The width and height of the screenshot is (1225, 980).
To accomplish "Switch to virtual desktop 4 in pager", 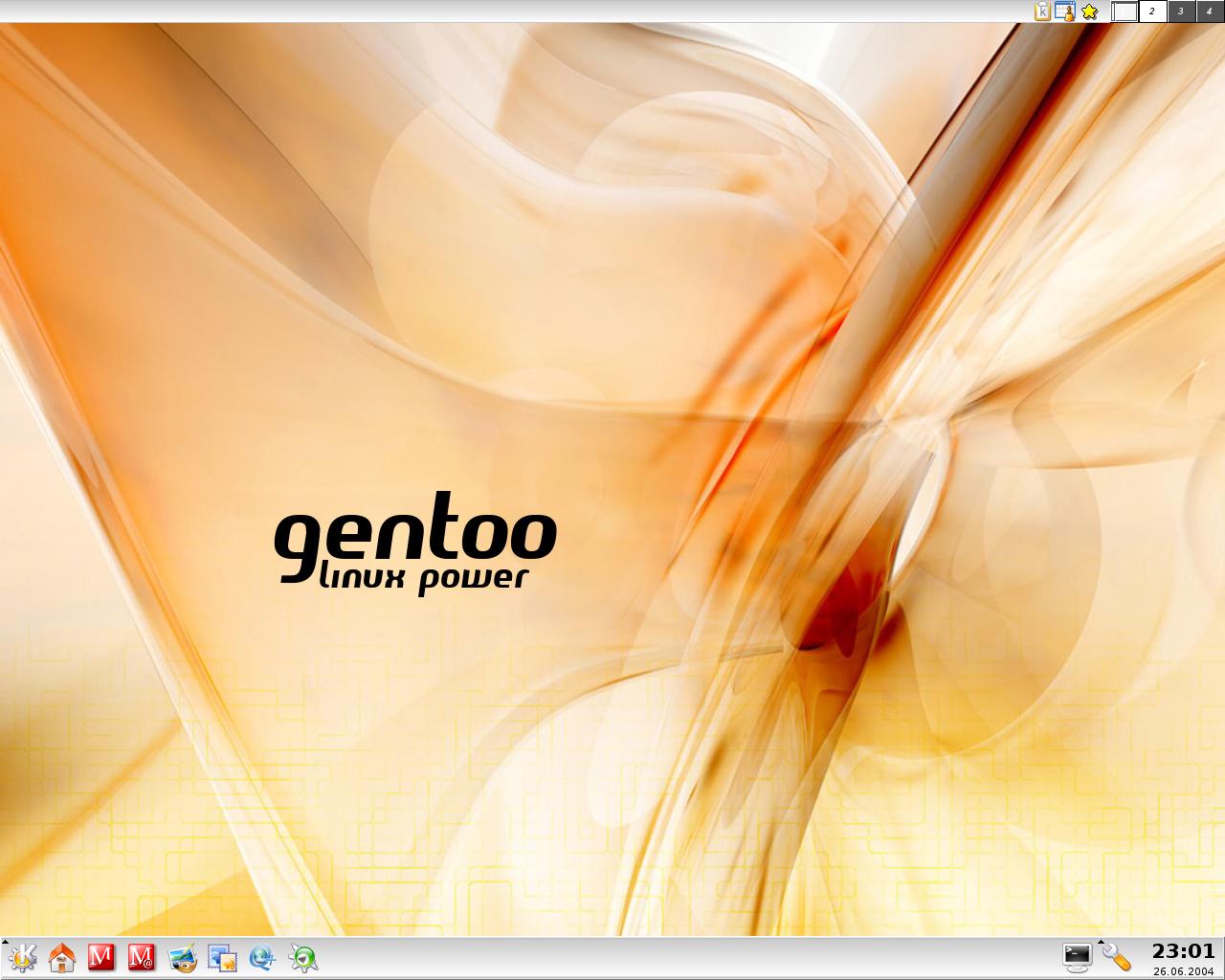I will tap(1210, 11).
